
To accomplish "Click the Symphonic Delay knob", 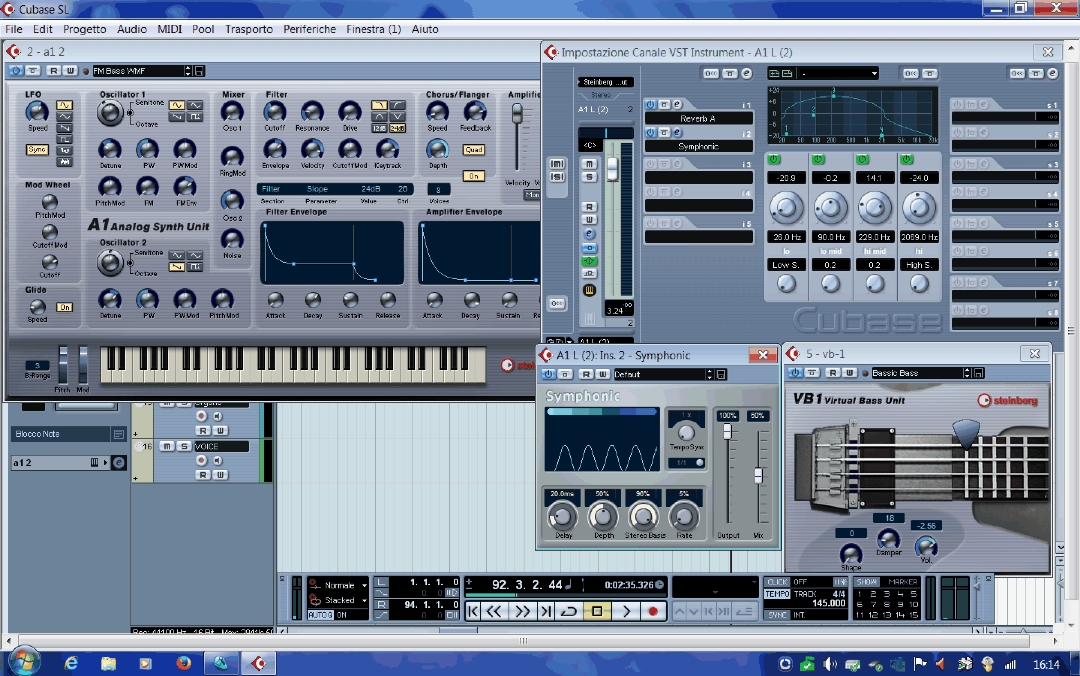I will 563,516.
